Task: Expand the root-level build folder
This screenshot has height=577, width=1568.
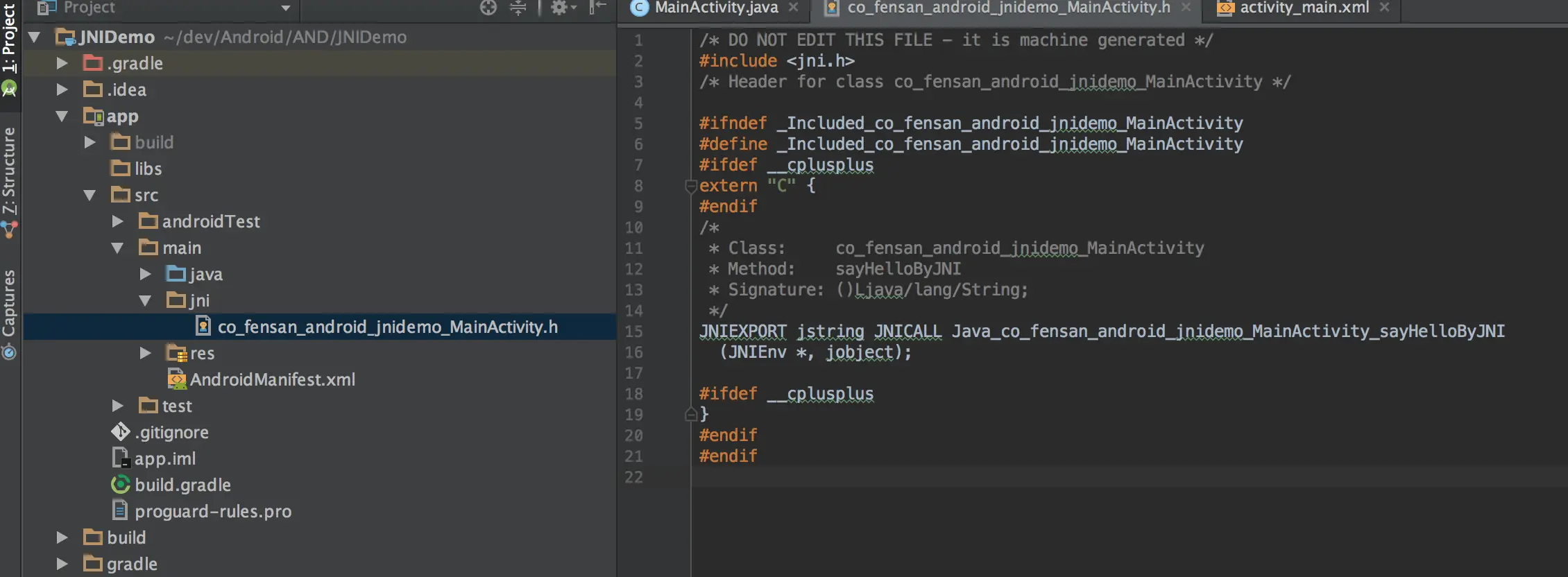Action: coord(62,537)
